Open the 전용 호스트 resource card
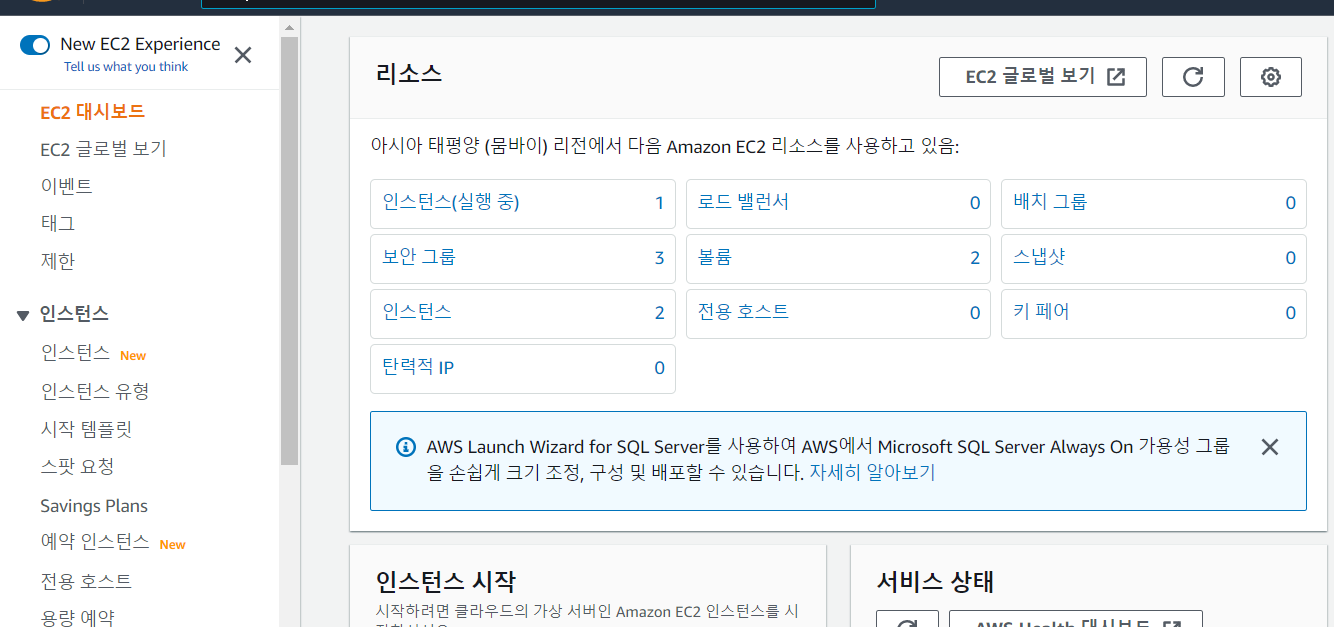Image resolution: width=1334 pixels, height=627 pixels. (x=838, y=313)
